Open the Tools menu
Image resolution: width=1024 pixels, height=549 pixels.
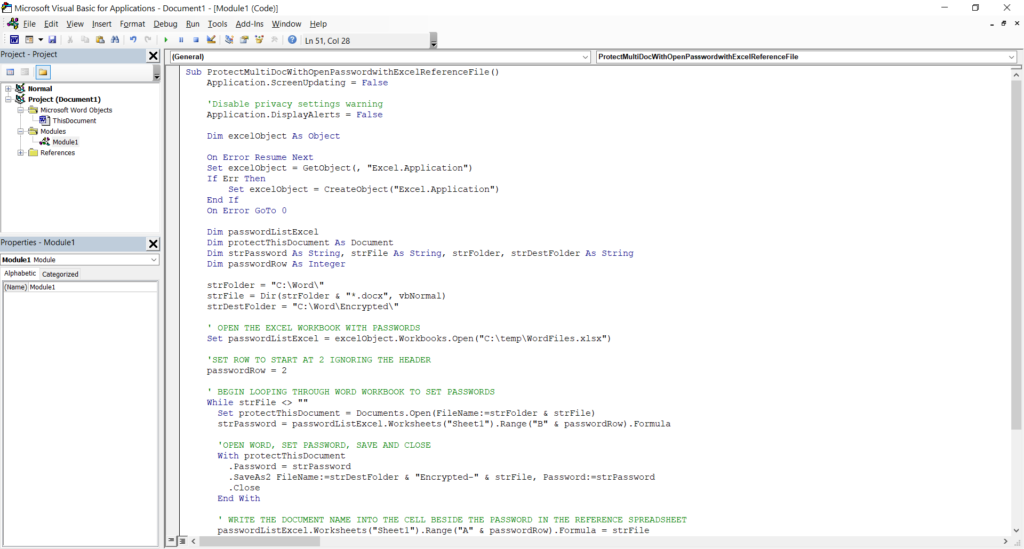[217, 24]
